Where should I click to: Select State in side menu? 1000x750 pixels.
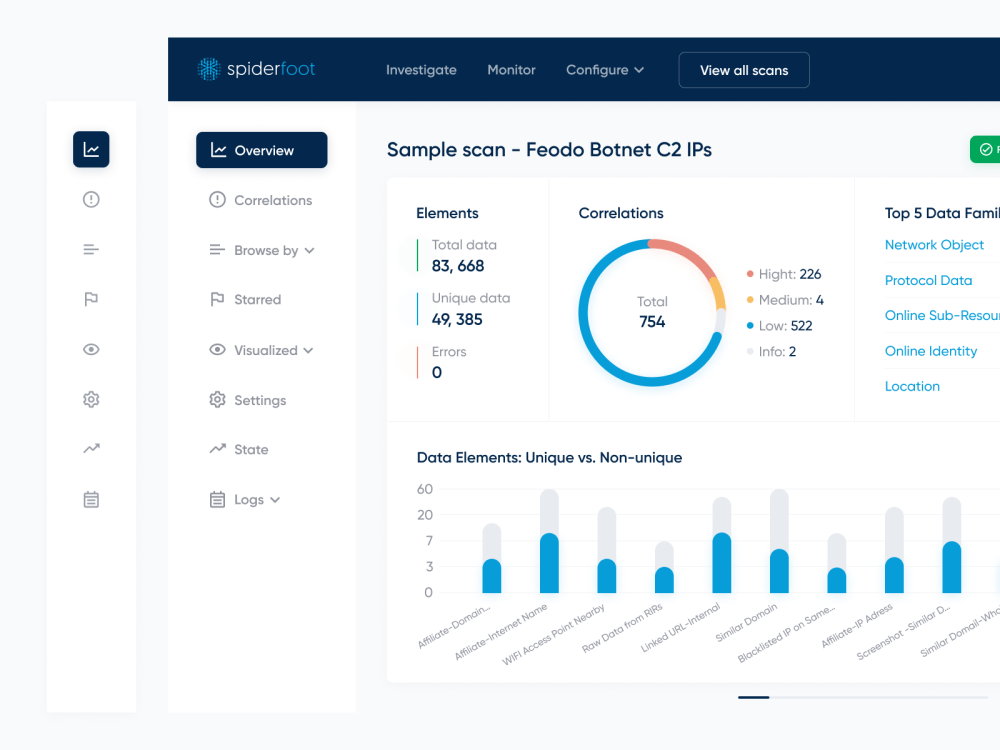[x=239, y=450]
